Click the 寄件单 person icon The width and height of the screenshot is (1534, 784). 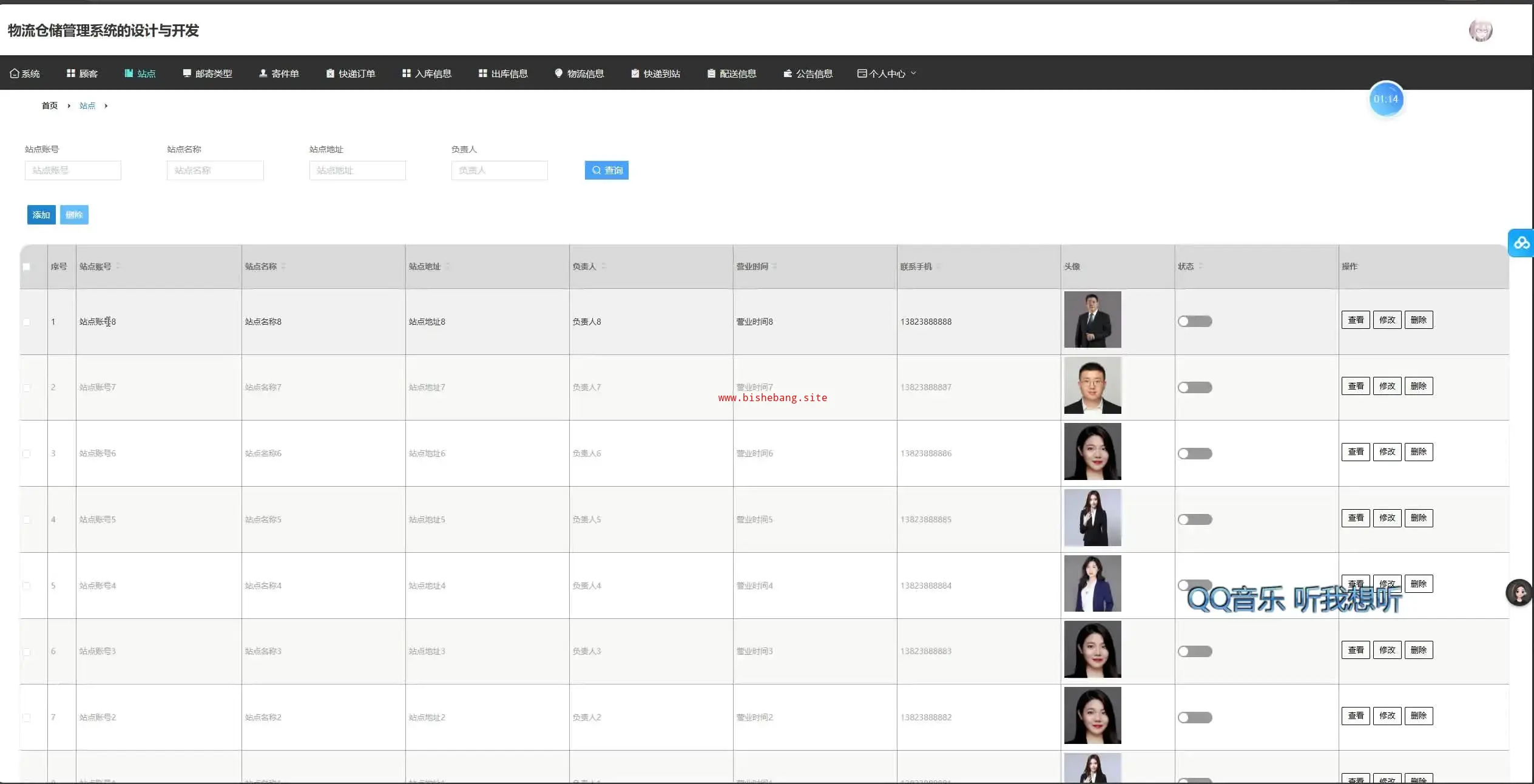[263, 73]
